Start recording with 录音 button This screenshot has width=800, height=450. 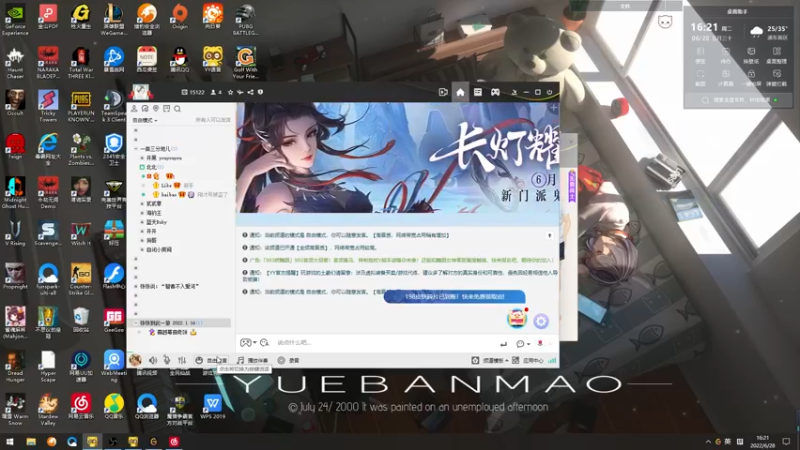(289, 360)
